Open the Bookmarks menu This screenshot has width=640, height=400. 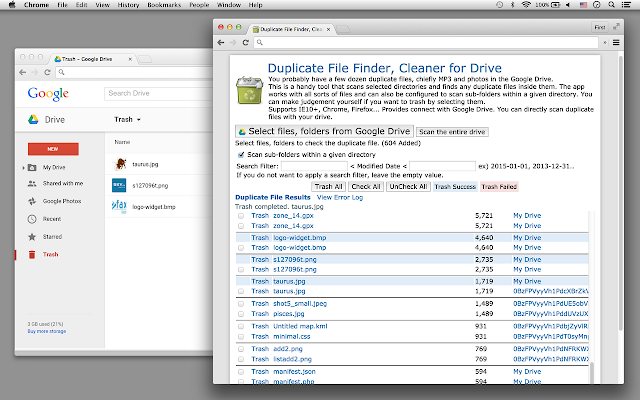pos(164,5)
